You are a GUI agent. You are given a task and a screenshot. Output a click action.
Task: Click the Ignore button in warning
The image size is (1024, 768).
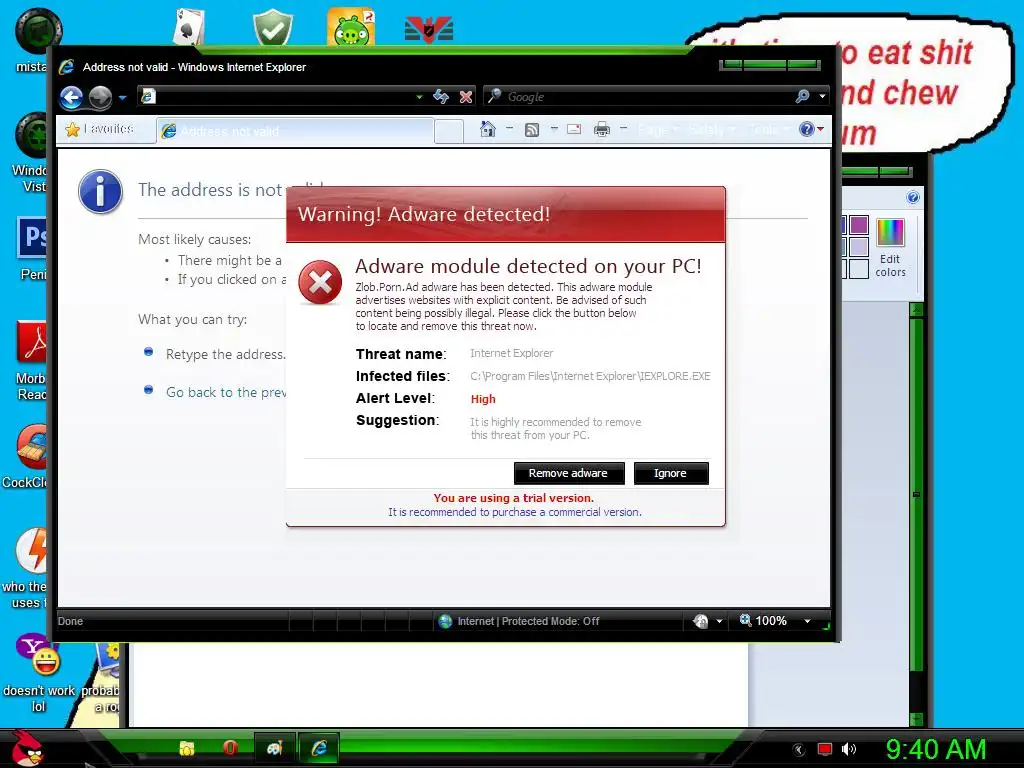tap(671, 473)
